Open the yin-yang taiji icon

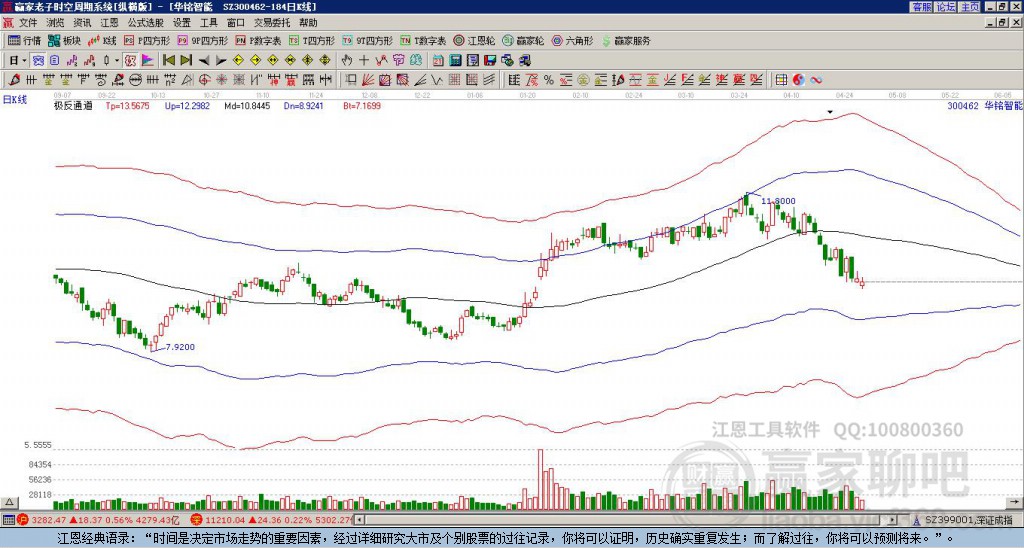point(798,80)
